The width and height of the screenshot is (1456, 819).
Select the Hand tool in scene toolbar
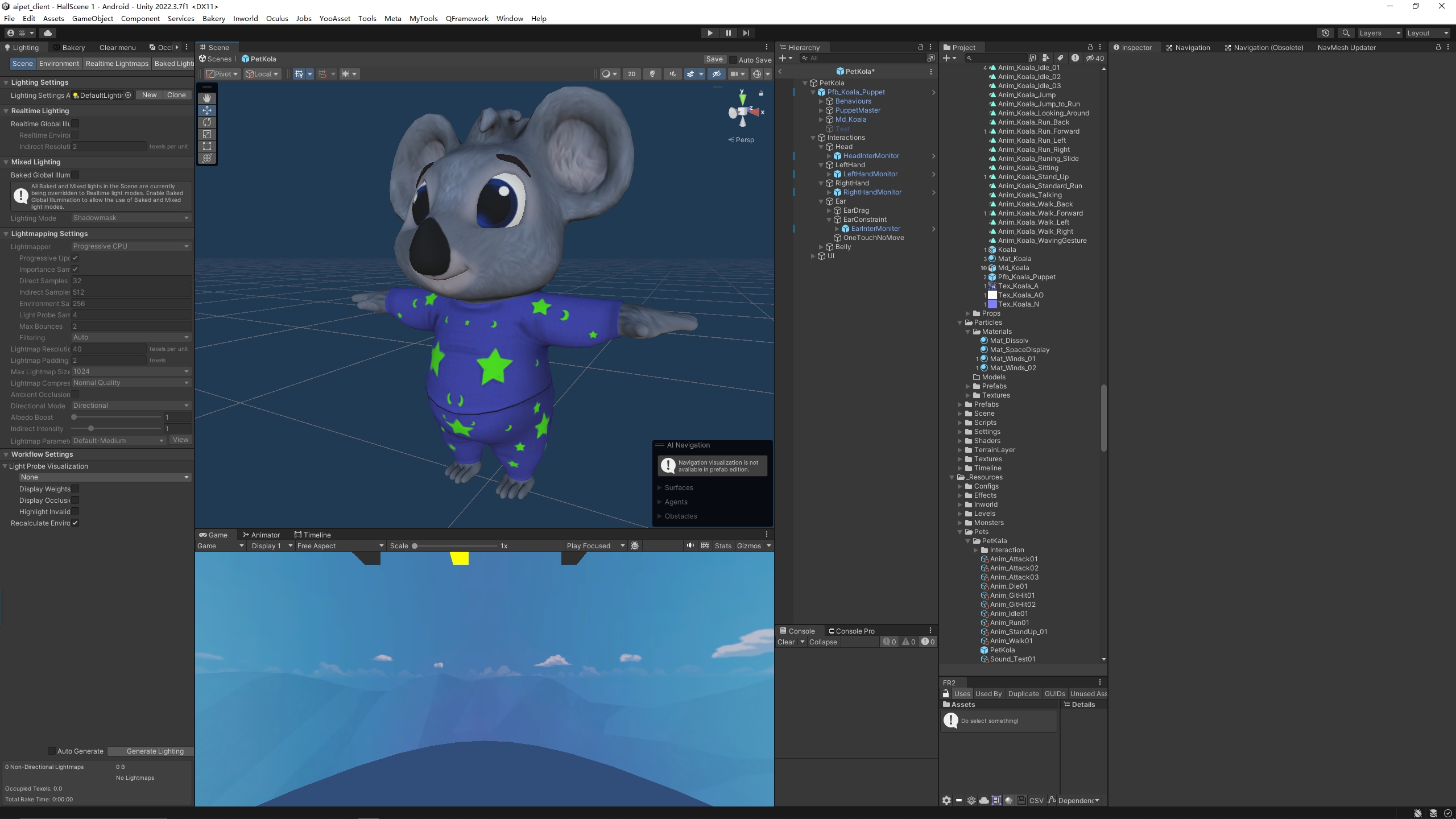click(x=207, y=98)
